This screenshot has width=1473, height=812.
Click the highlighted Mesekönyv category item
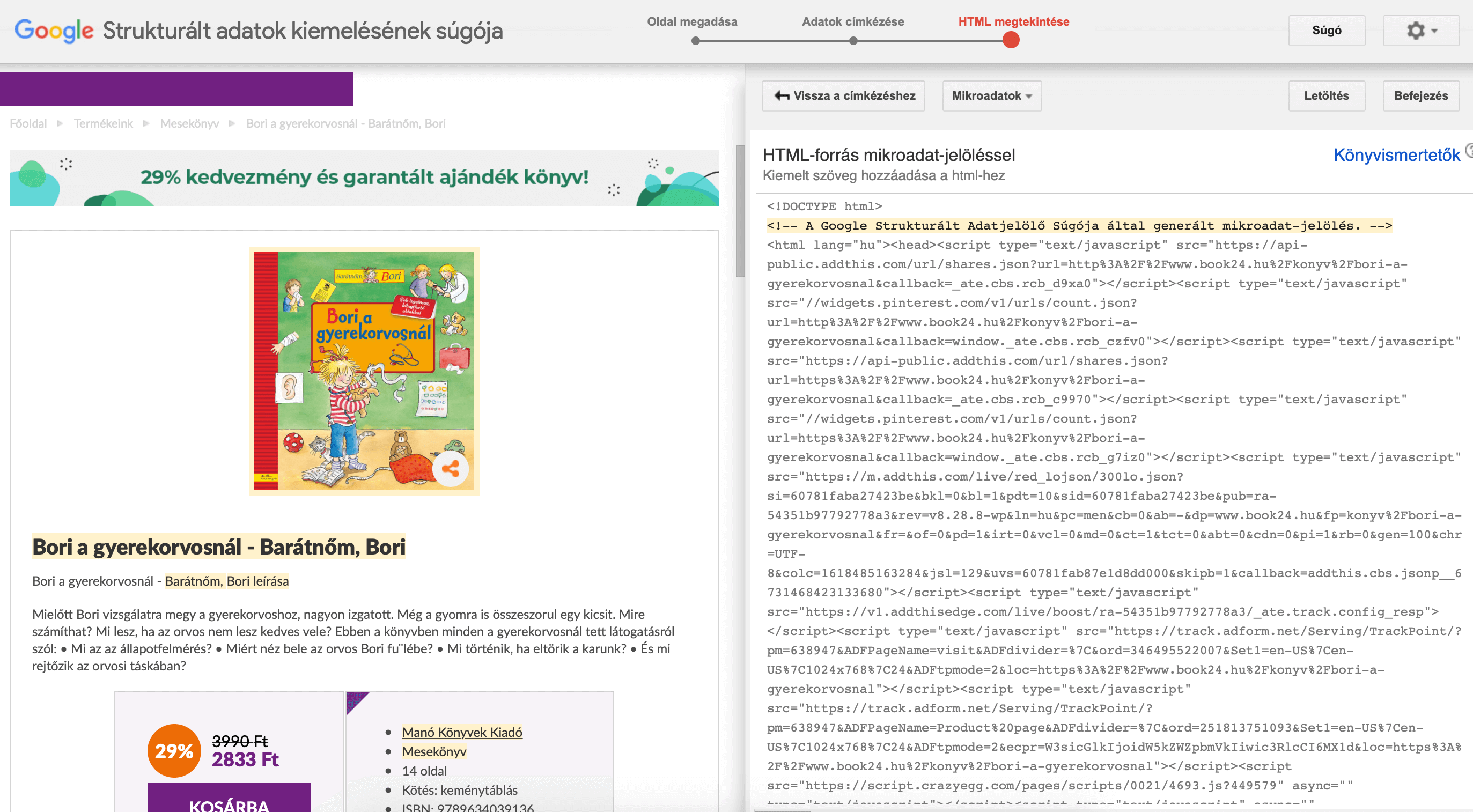pos(434,751)
